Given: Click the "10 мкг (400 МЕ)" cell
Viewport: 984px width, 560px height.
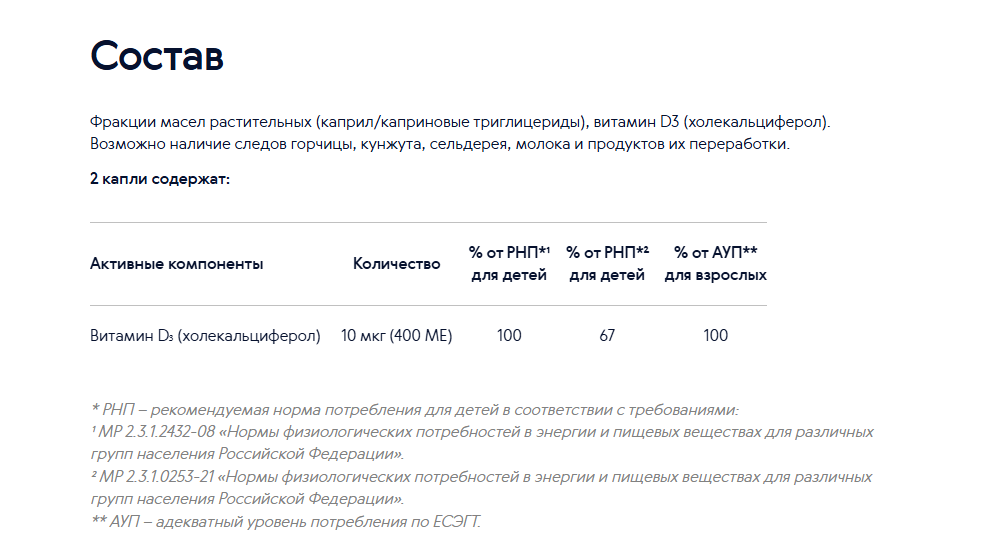Looking at the screenshot, I should [x=397, y=336].
